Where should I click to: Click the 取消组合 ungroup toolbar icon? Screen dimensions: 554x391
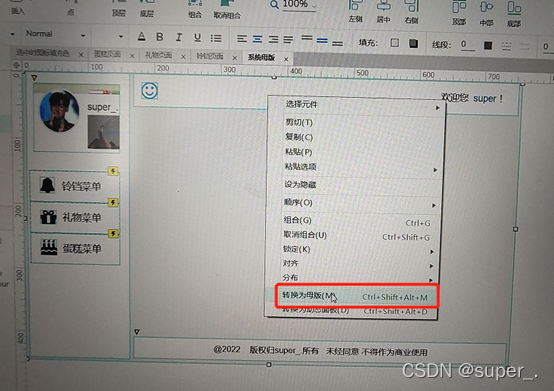[x=226, y=3]
